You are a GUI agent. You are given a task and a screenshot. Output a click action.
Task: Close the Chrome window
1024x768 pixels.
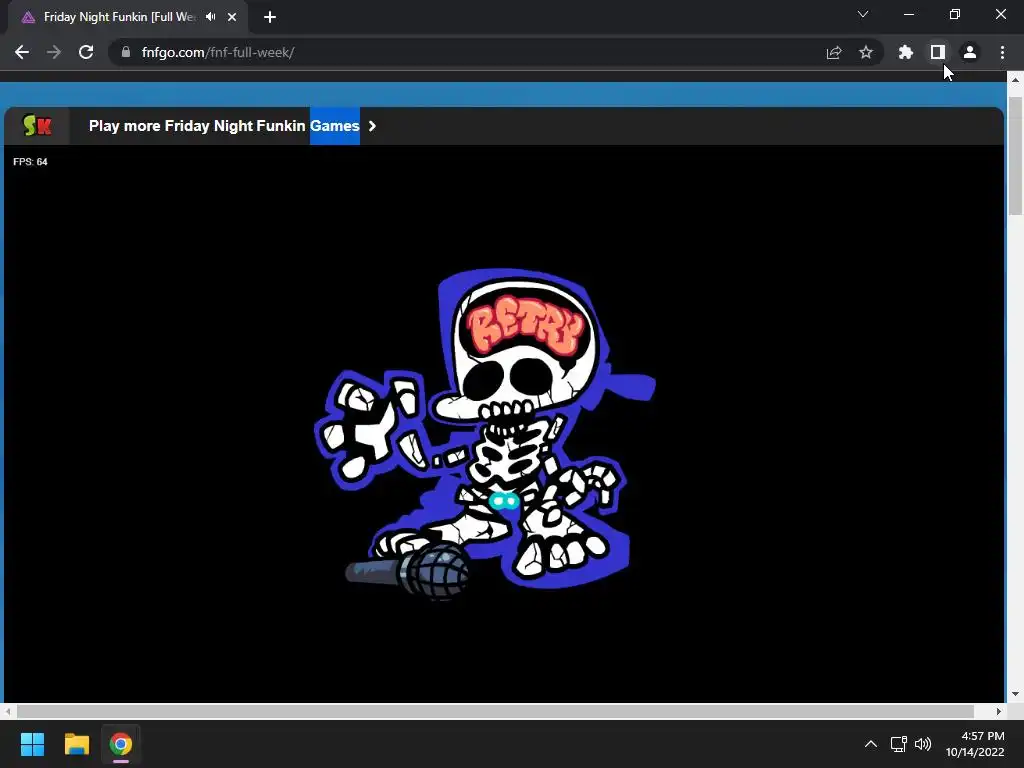pyautogui.click(x=1000, y=14)
